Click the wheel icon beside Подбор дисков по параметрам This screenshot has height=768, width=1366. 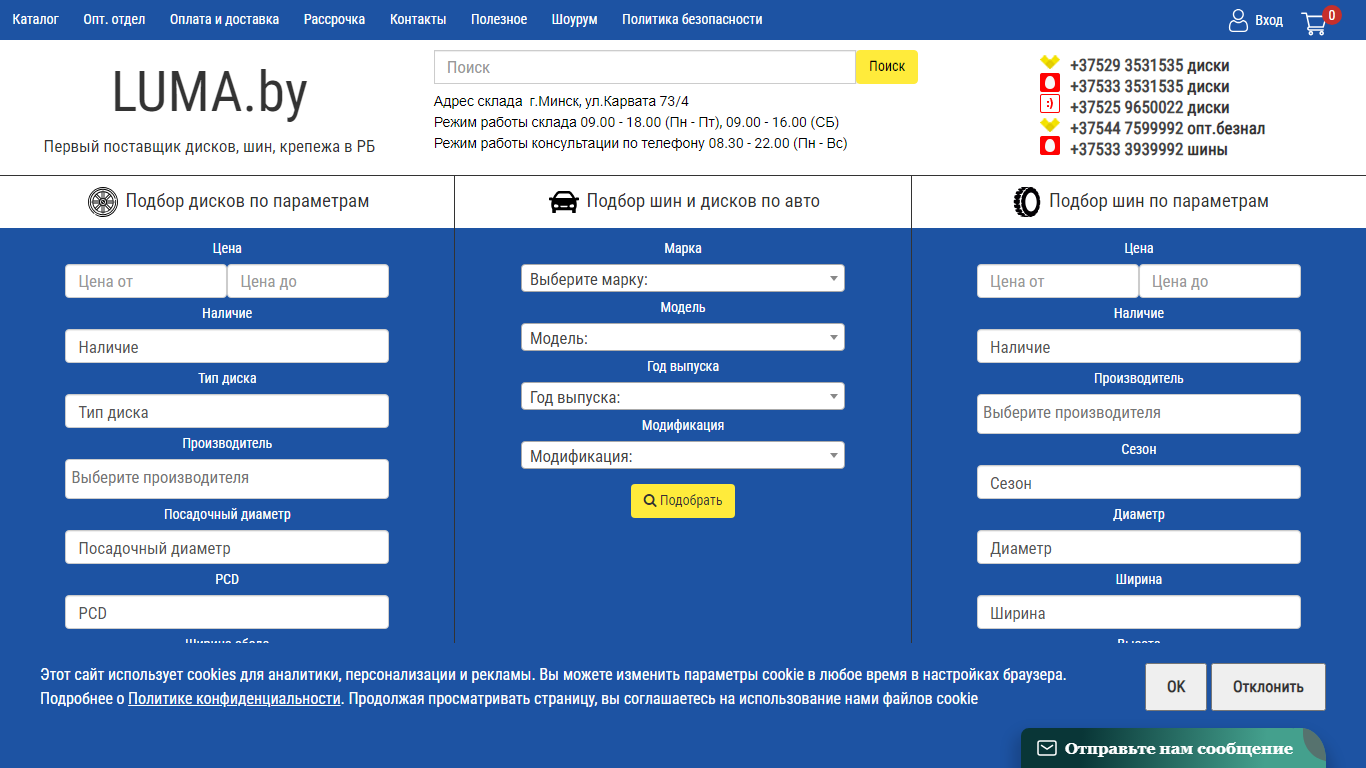(103, 202)
